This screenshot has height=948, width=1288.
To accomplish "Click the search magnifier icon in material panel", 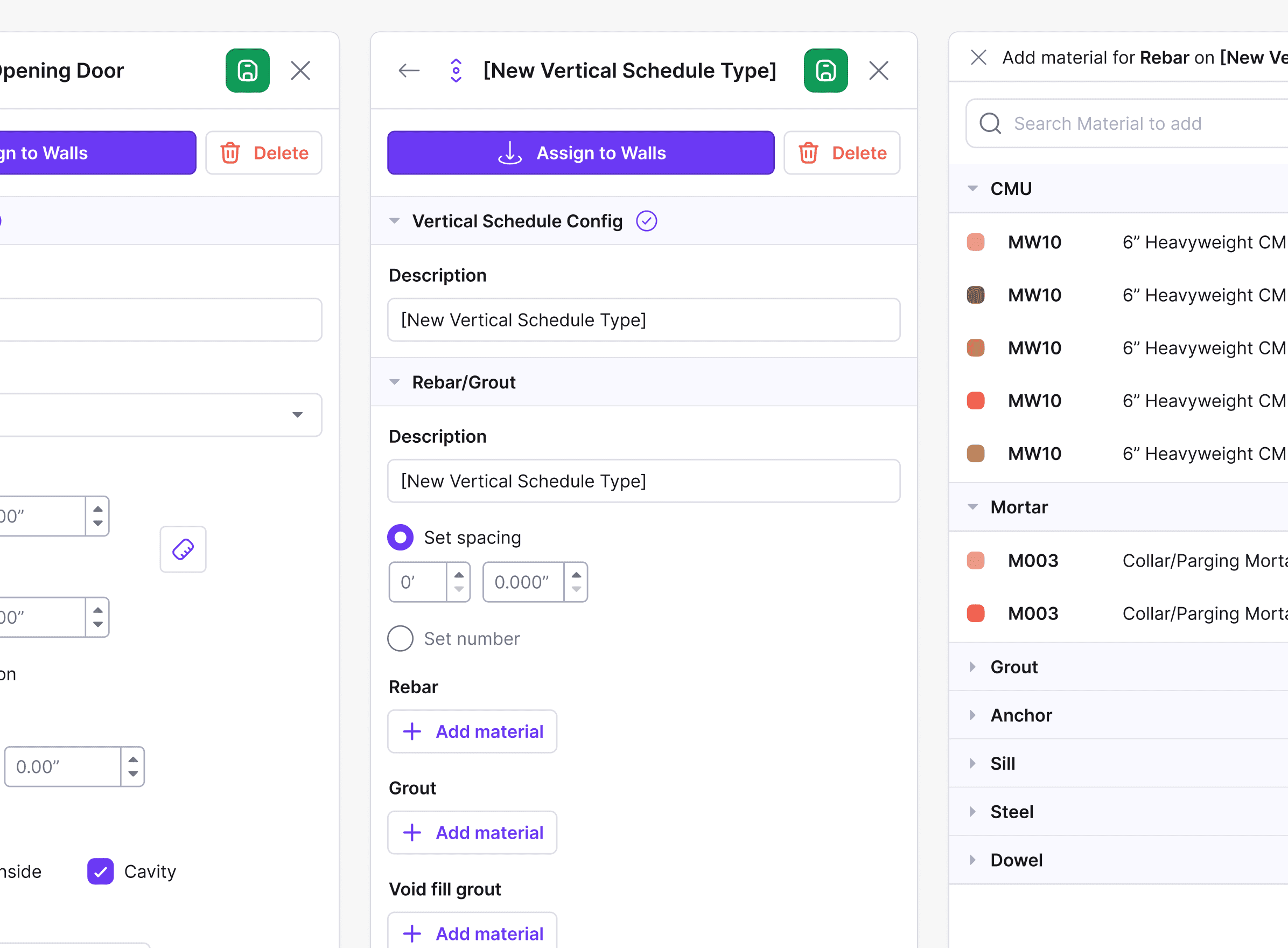I will pos(990,123).
